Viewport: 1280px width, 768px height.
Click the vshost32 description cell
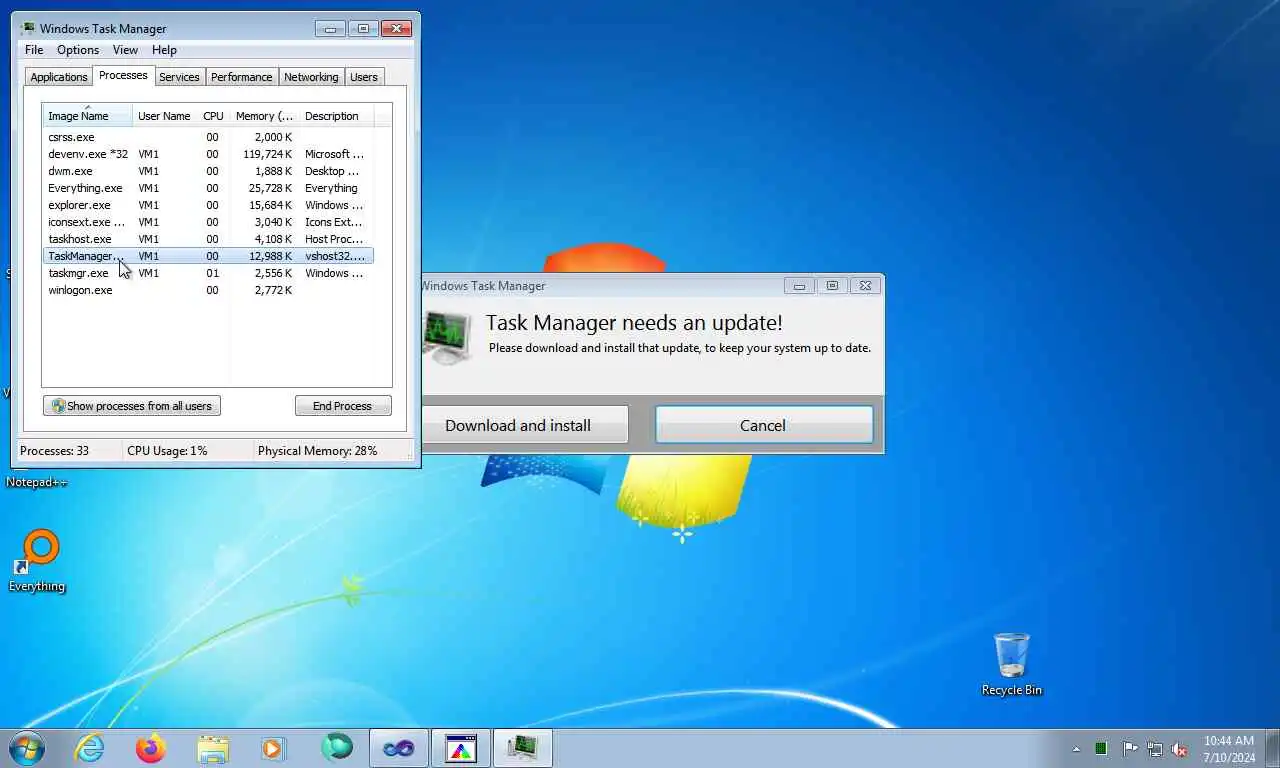tap(335, 256)
